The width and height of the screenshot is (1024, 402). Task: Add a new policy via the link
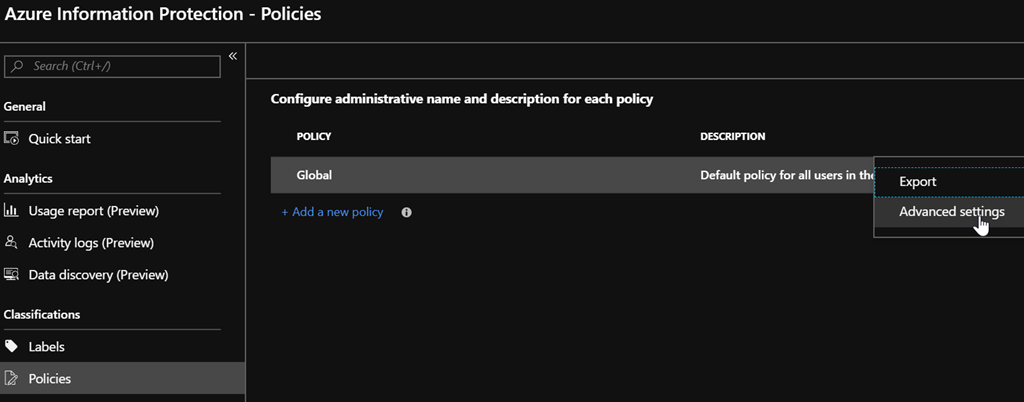coord(332,212)
